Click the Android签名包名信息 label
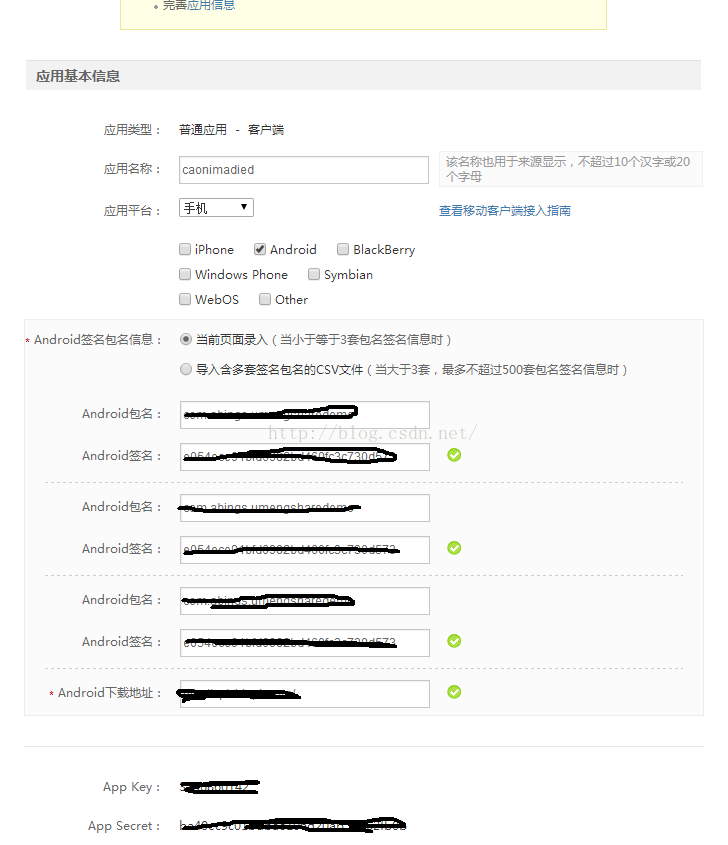Viewport: 728px width, 845px height. point(97,340)
